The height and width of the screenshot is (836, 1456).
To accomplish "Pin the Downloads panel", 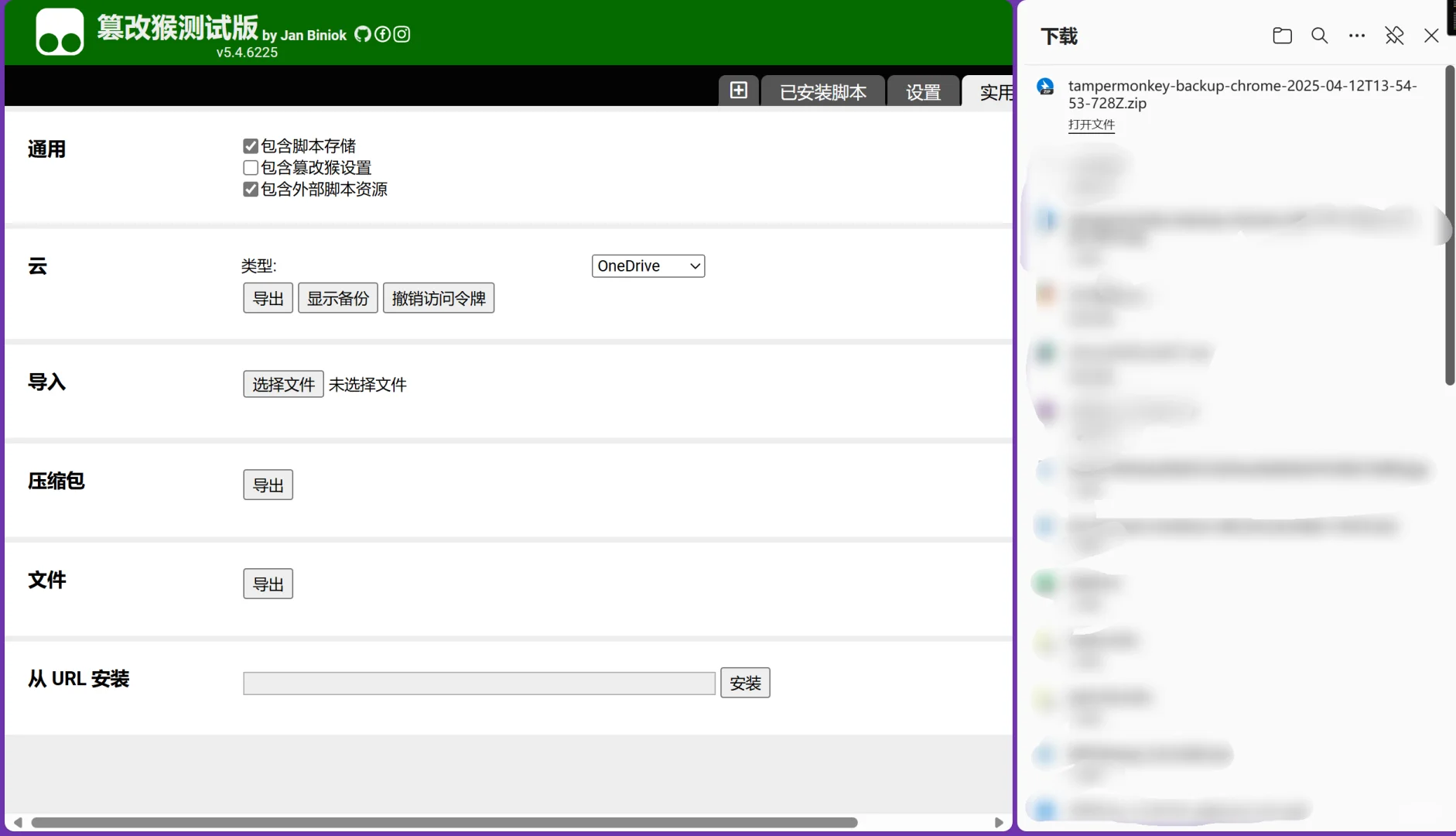I will click(1394, 36).
